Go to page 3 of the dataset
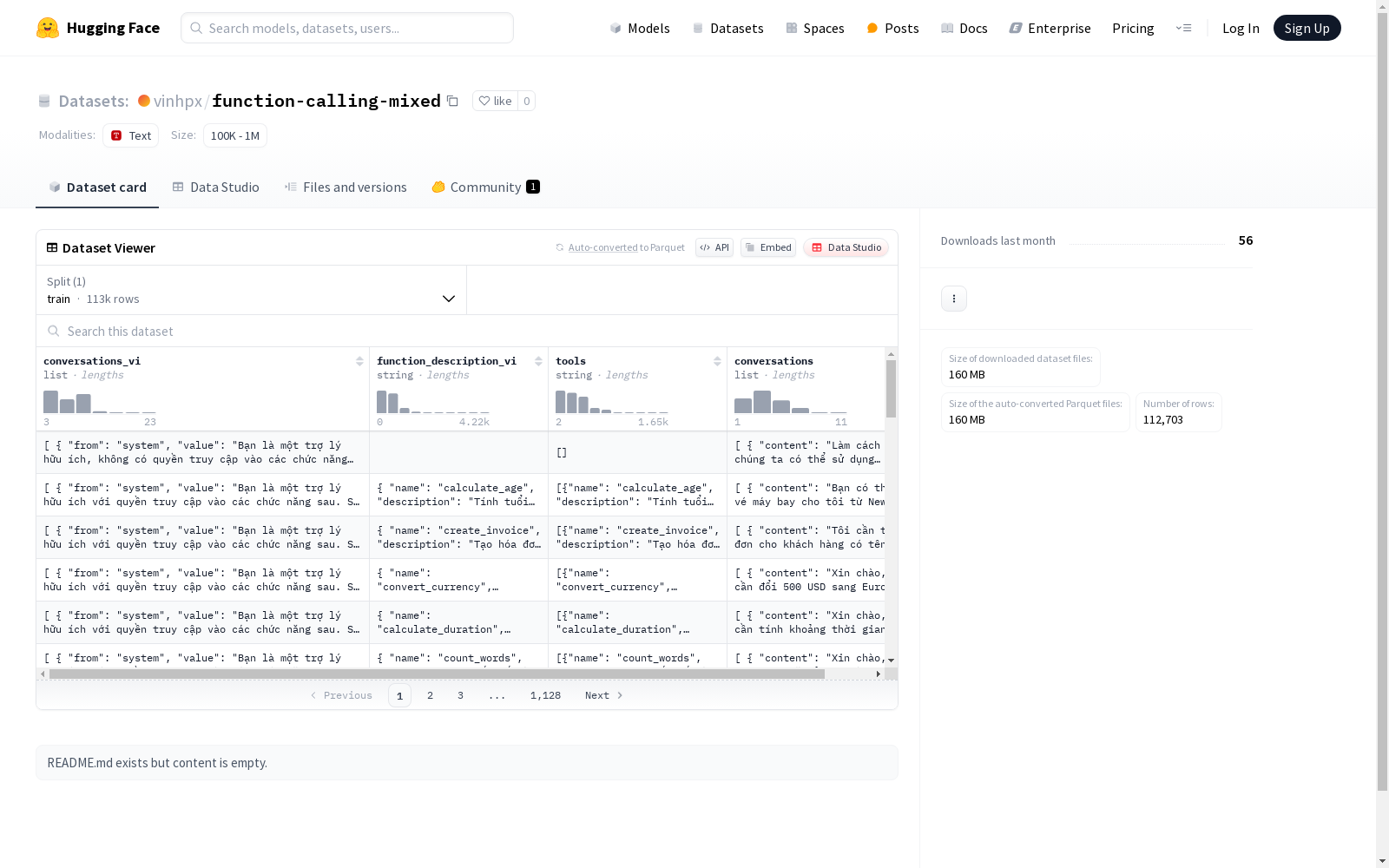Viewport: 1389px width, 868px height. tap(460, 695)
